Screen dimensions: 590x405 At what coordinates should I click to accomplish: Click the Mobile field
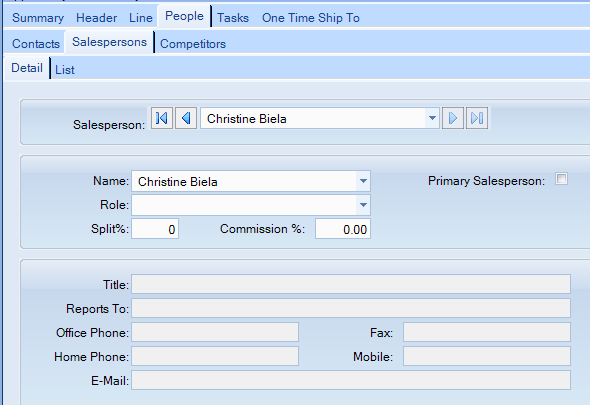pos(487,356)
